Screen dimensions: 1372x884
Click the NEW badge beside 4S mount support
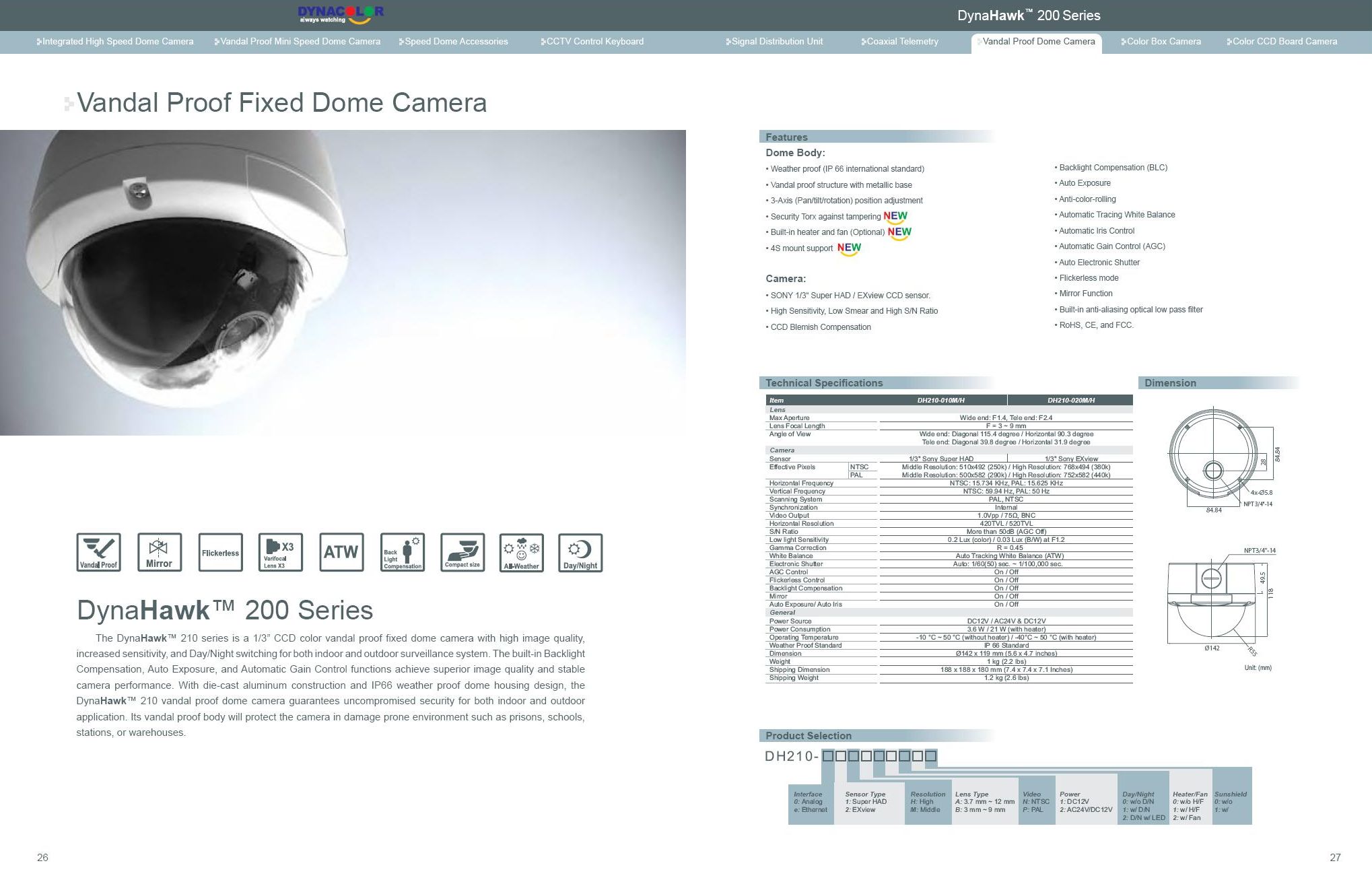click(x=849, y=248)
